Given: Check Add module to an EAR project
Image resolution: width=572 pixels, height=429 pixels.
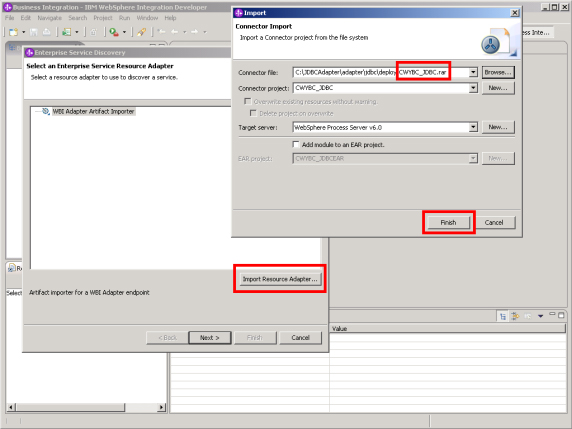Looking at the screenshot, I should pyautogui.click(x=296, y=144).
